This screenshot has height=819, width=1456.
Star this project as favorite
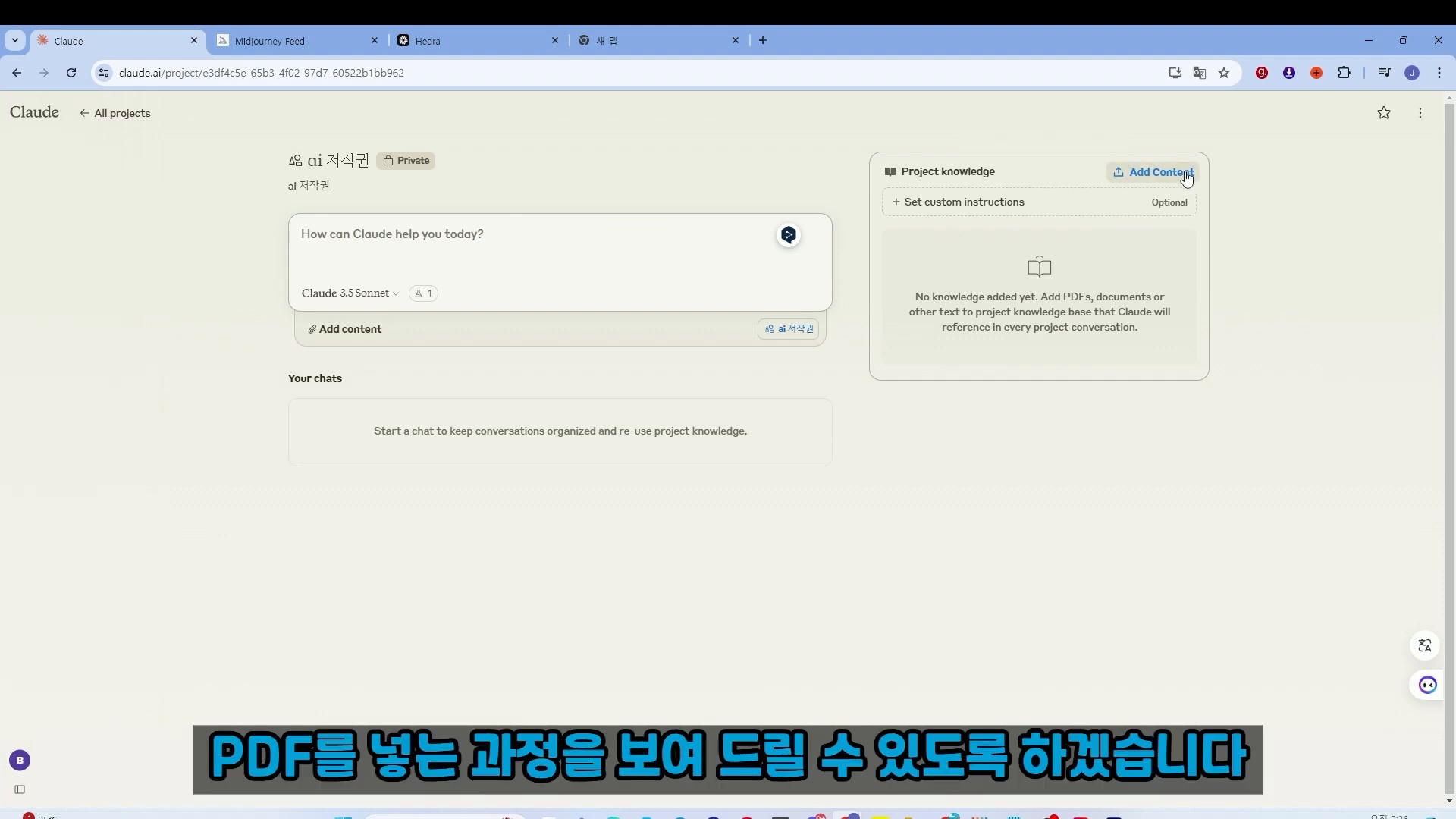point(1384,113)
